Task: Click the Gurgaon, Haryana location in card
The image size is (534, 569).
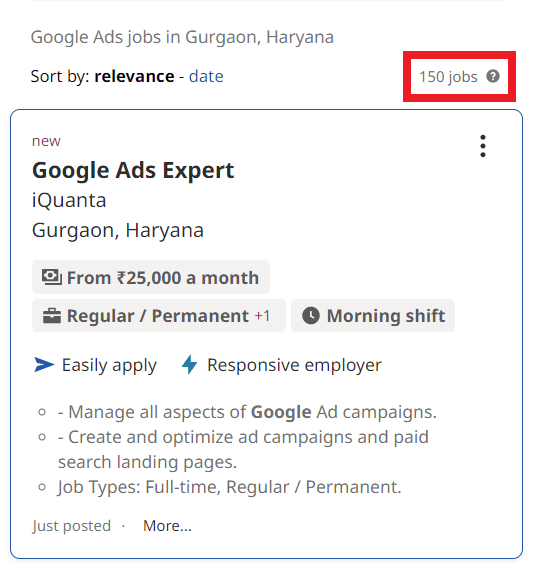Action: pyautogui.click(x=118, y=230)
